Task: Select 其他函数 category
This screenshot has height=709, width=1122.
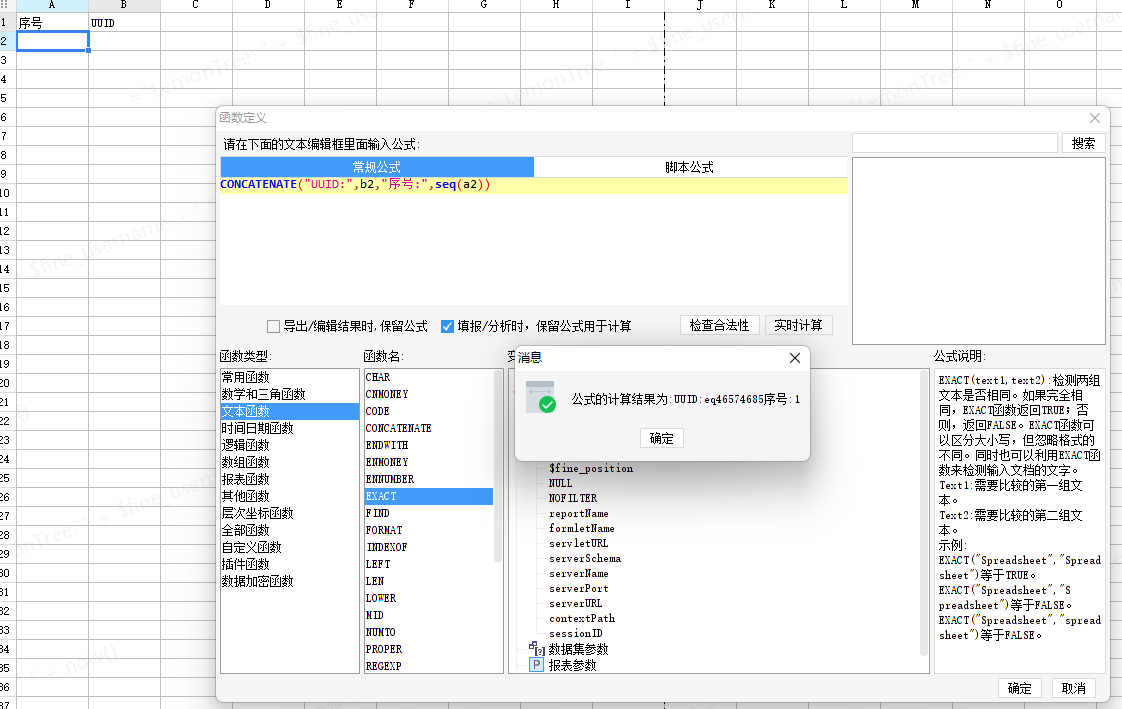Action: pyautogui.click(x=290, y=496)
